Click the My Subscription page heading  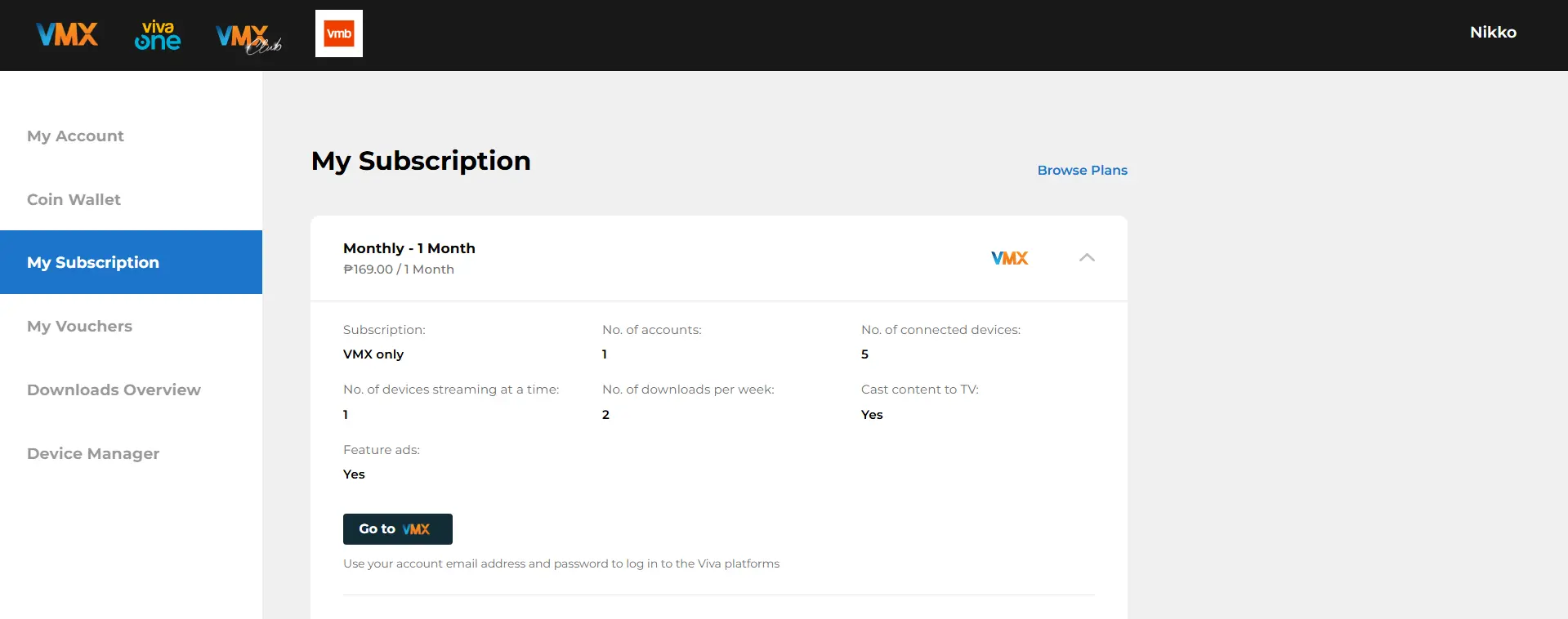click(x=421, y=161)
